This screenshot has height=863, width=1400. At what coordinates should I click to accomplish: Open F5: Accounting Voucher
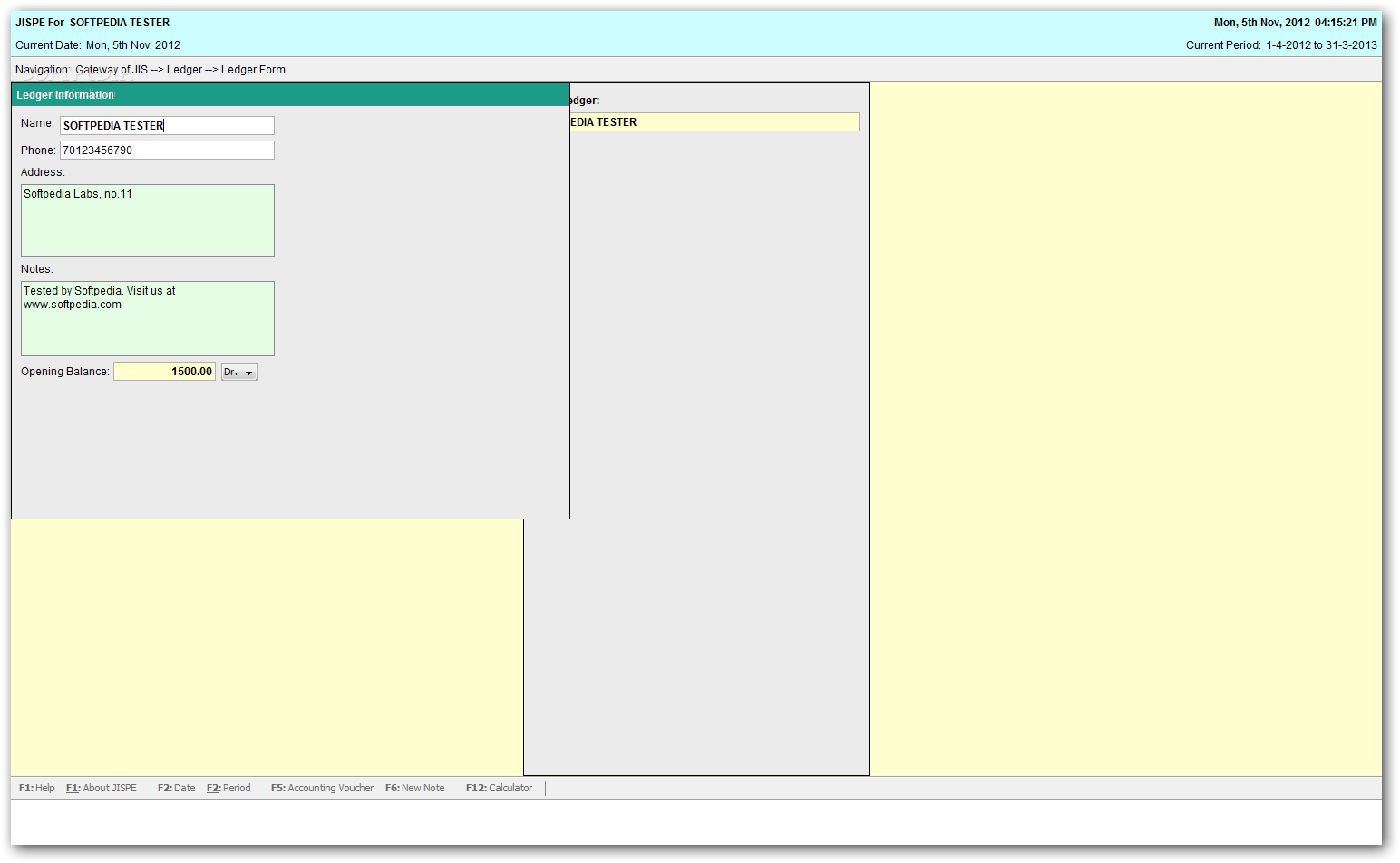(322, 788)
